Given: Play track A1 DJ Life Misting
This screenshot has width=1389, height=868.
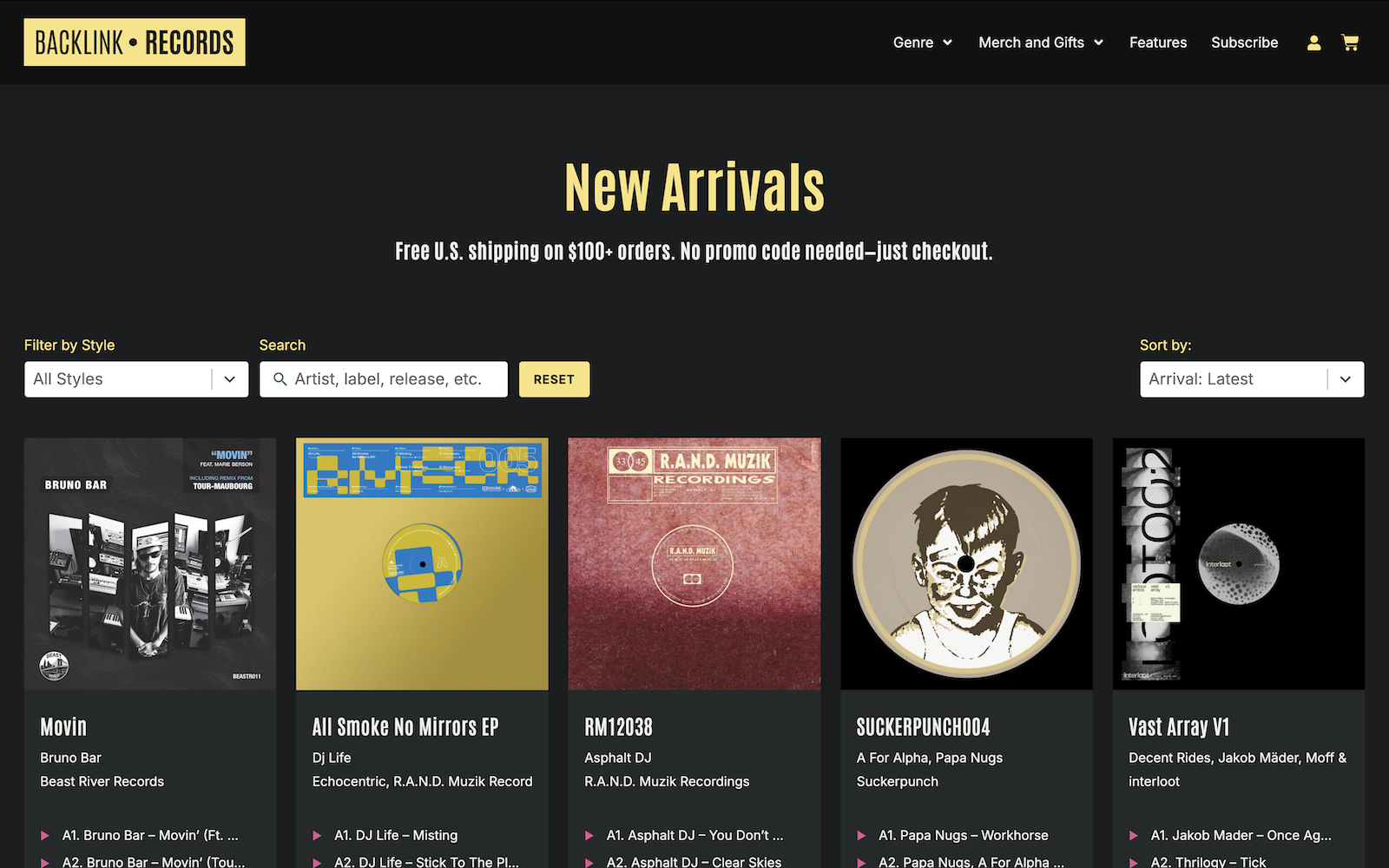Looking at the screenshot, I should 317,835.
